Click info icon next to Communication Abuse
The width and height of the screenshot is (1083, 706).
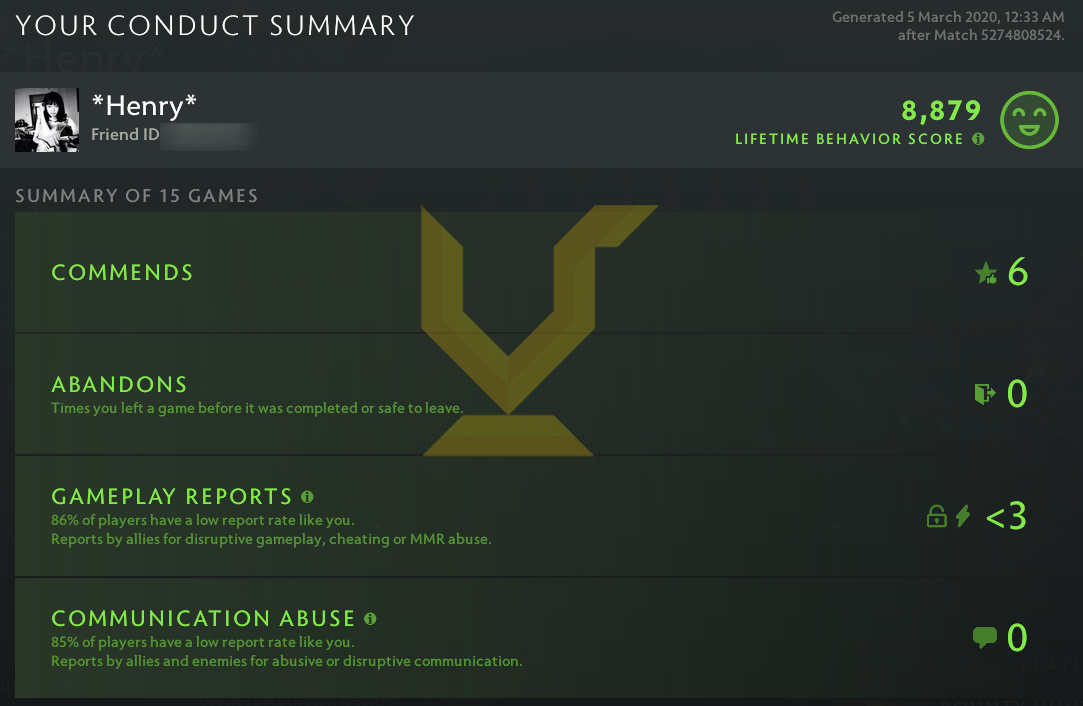coord(370,618)
